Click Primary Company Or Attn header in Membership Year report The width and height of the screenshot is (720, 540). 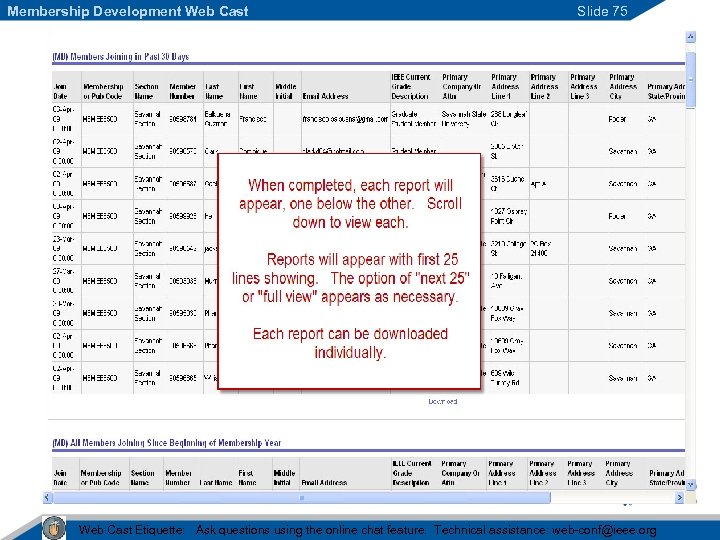click(461, 473)
